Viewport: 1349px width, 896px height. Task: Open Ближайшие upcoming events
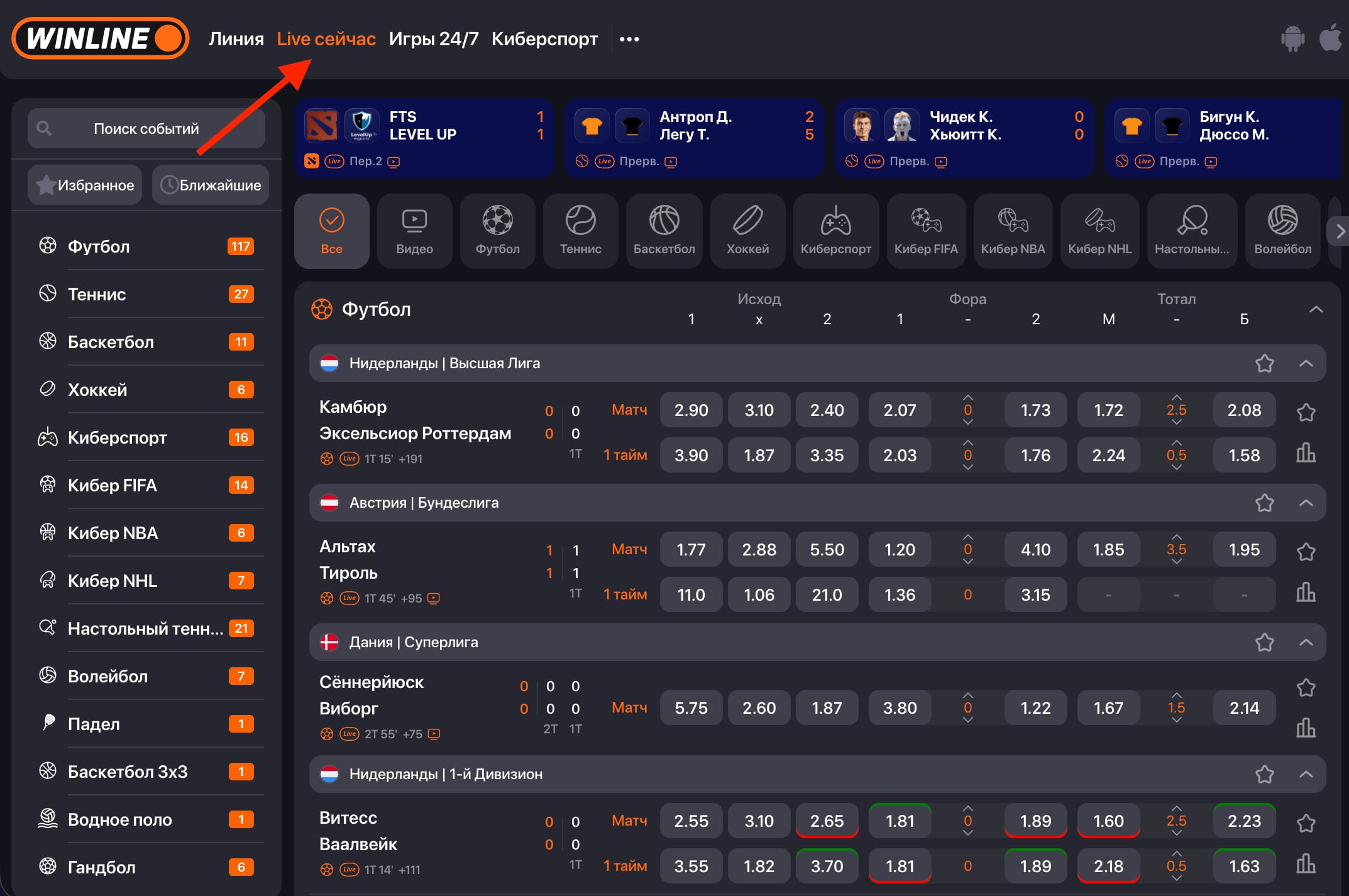(211, 185)
